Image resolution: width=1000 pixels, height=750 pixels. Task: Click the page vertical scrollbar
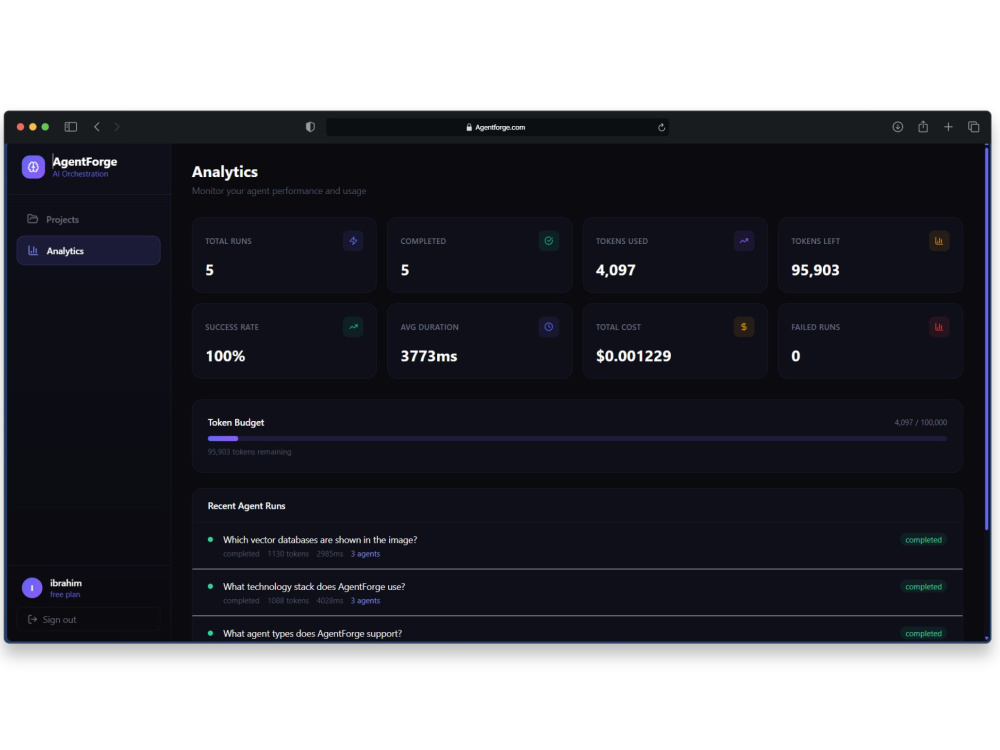tap(987, 338)
